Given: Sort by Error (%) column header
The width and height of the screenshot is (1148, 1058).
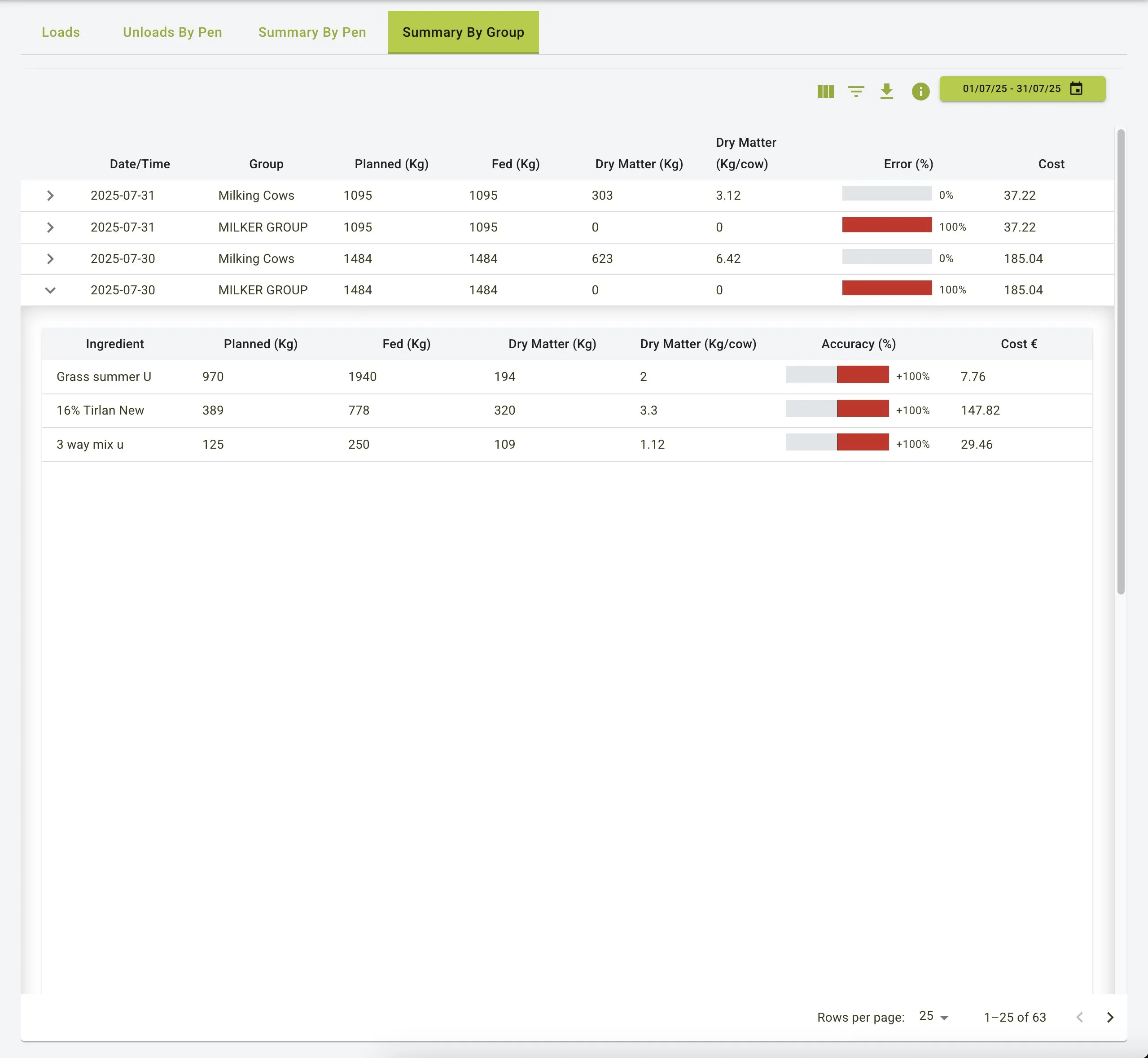Looking at the screenshot, I should (x=908, y=164).
